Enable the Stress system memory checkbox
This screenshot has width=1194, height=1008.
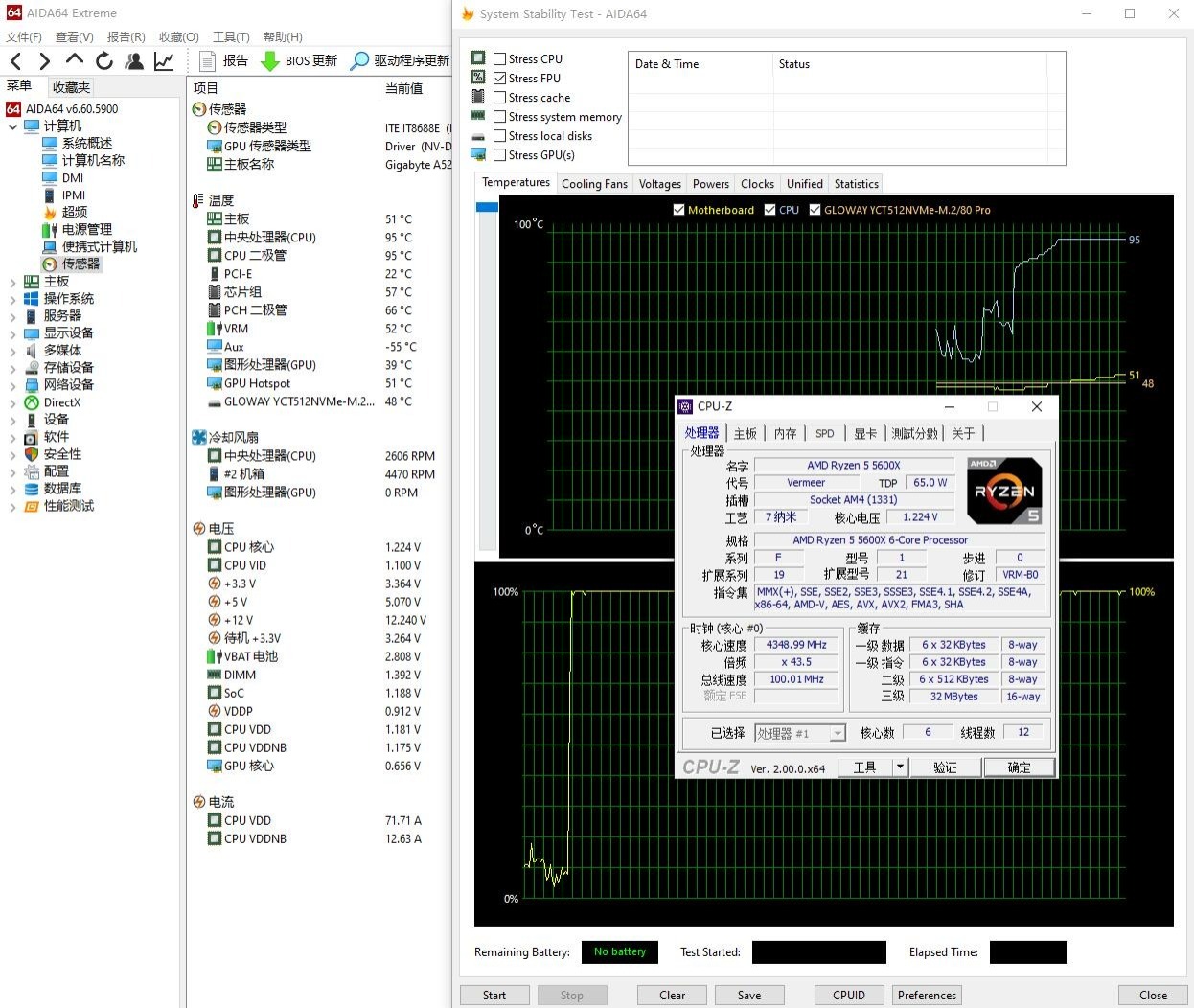click(499, 116)
